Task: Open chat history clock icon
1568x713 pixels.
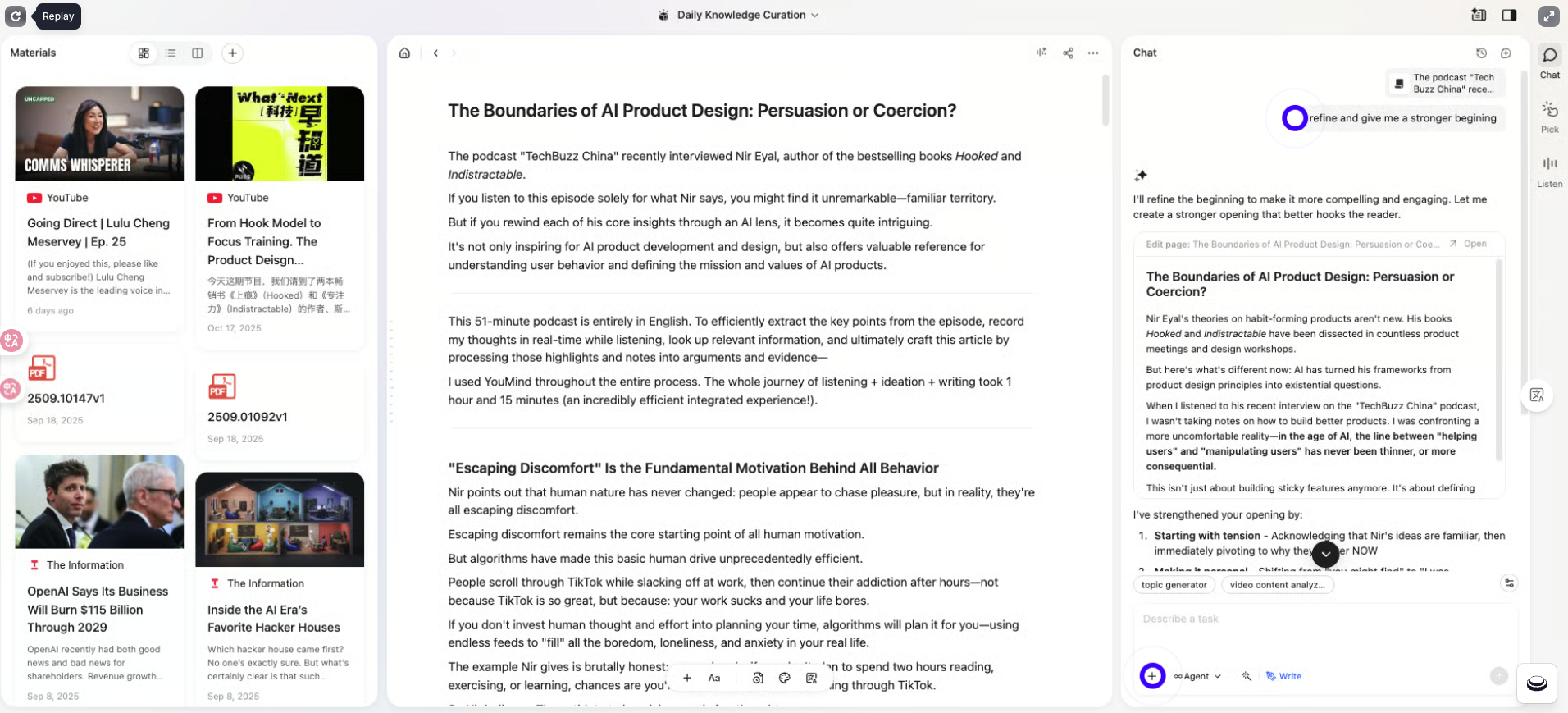Action: tap(1481, 53)
